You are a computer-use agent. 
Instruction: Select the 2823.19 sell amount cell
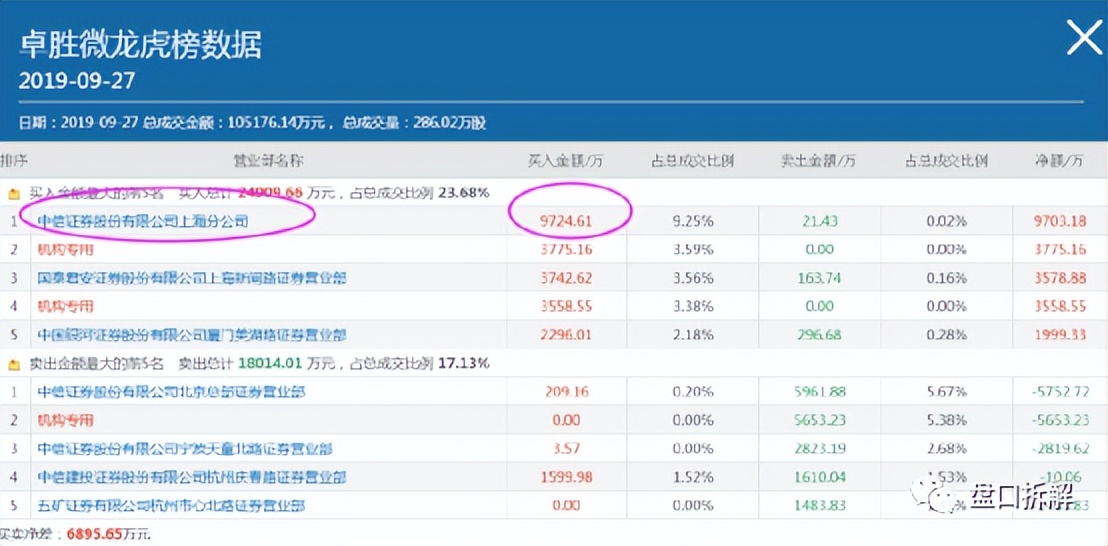point(820,449)
